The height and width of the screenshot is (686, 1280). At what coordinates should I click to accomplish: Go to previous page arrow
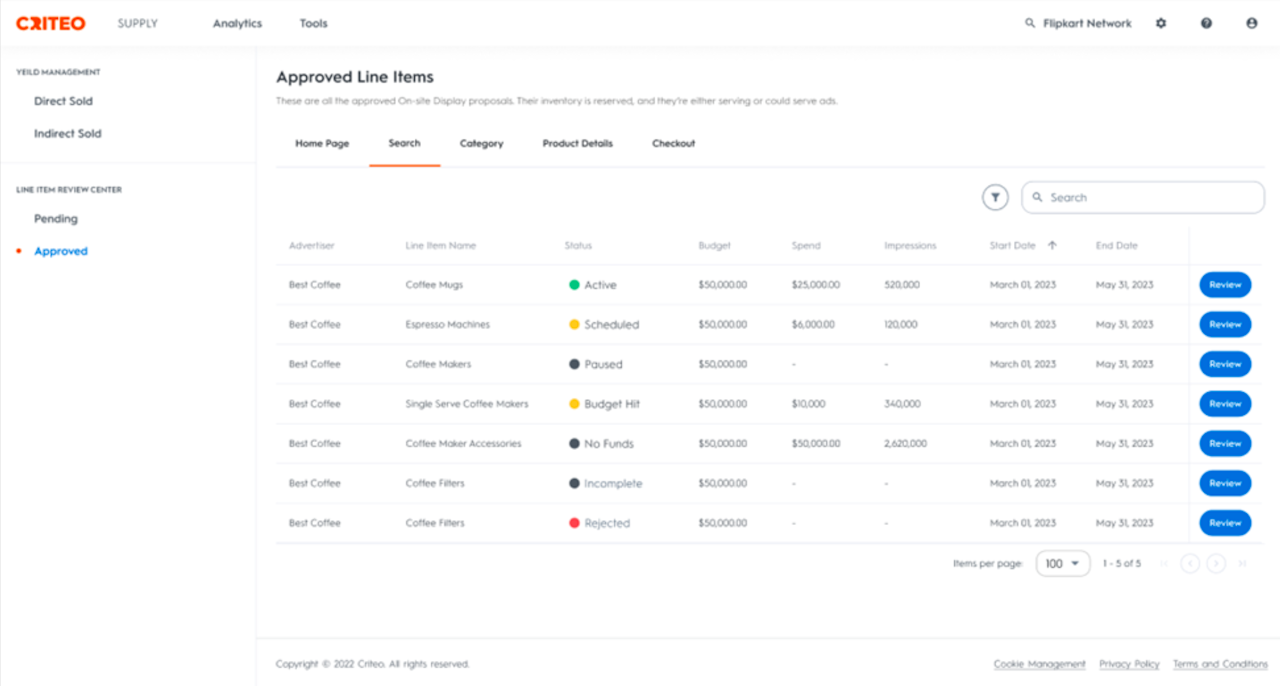click(x=1190, y=564)
